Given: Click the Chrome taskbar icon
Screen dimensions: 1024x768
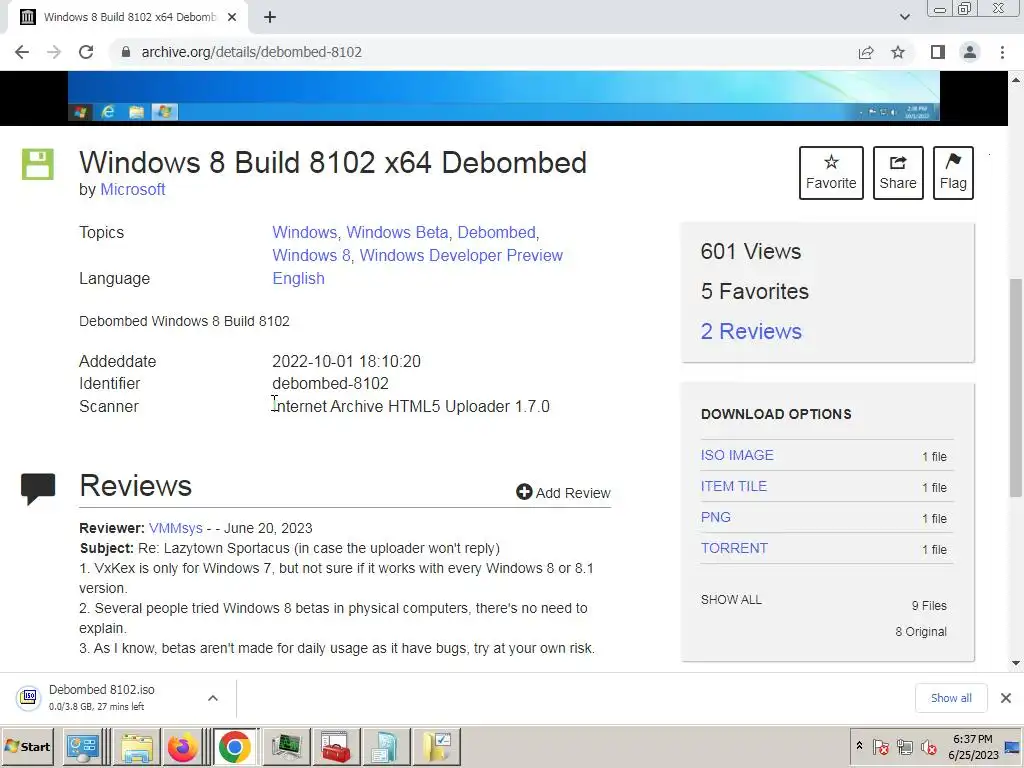Looking at the screenshot, I should (234, 746).
